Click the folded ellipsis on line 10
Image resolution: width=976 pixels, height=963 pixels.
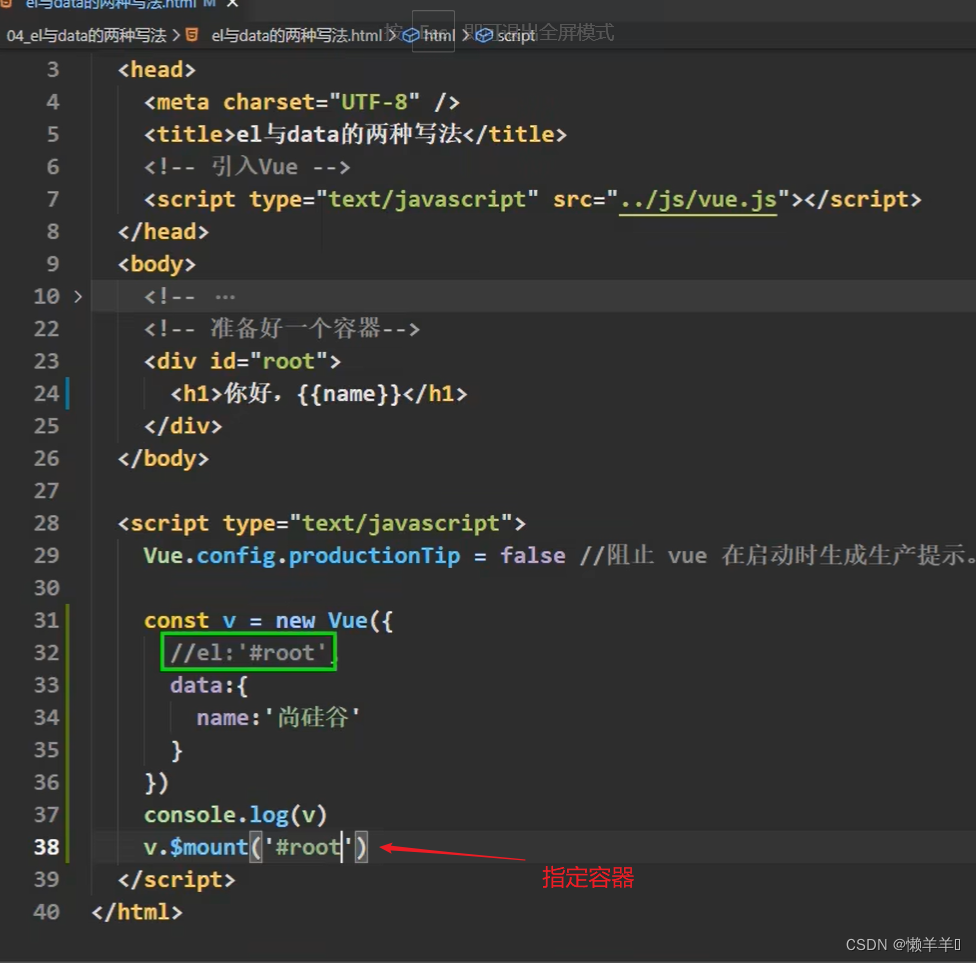[225, 297]
